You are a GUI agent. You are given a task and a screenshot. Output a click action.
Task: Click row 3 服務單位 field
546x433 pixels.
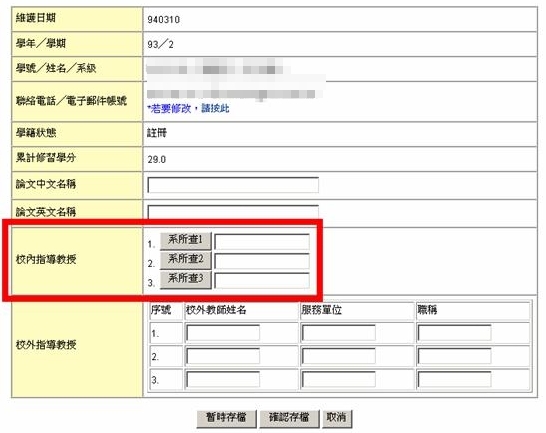(338, 379)
